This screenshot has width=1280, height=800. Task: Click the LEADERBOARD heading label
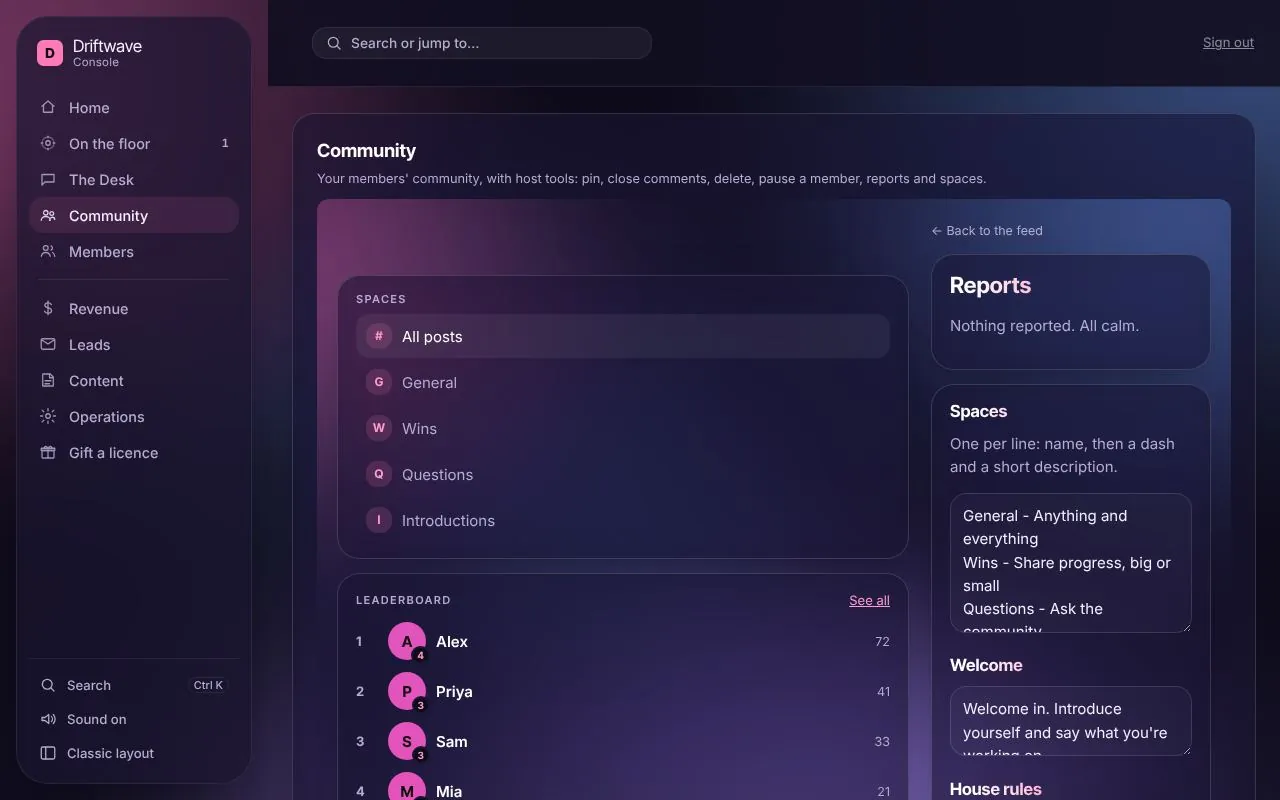(403, 600)
